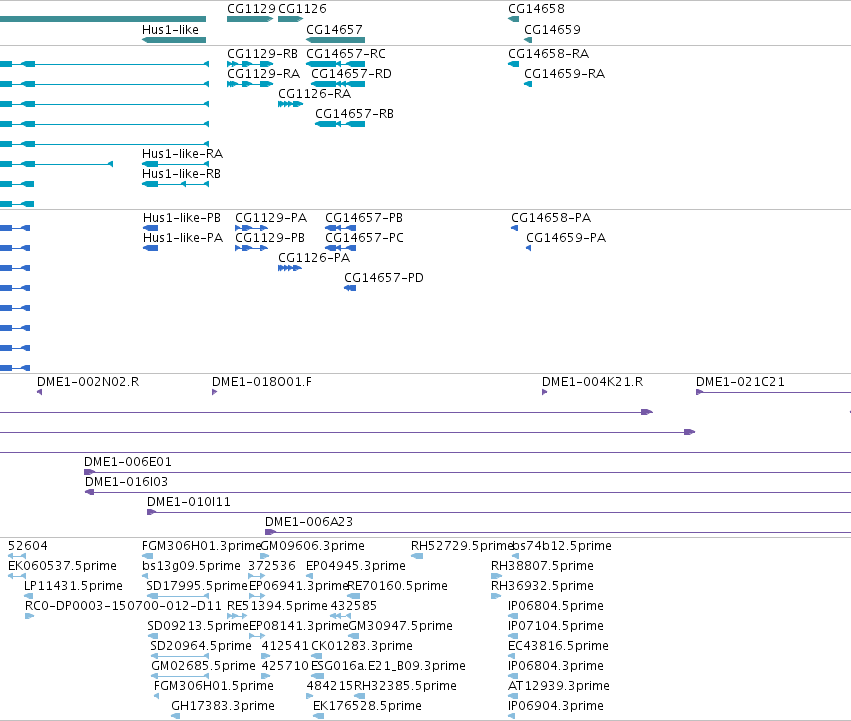Select BAC clone DME1-016I03
Viewport: 851px width, 721px height.
pos(126,482)
